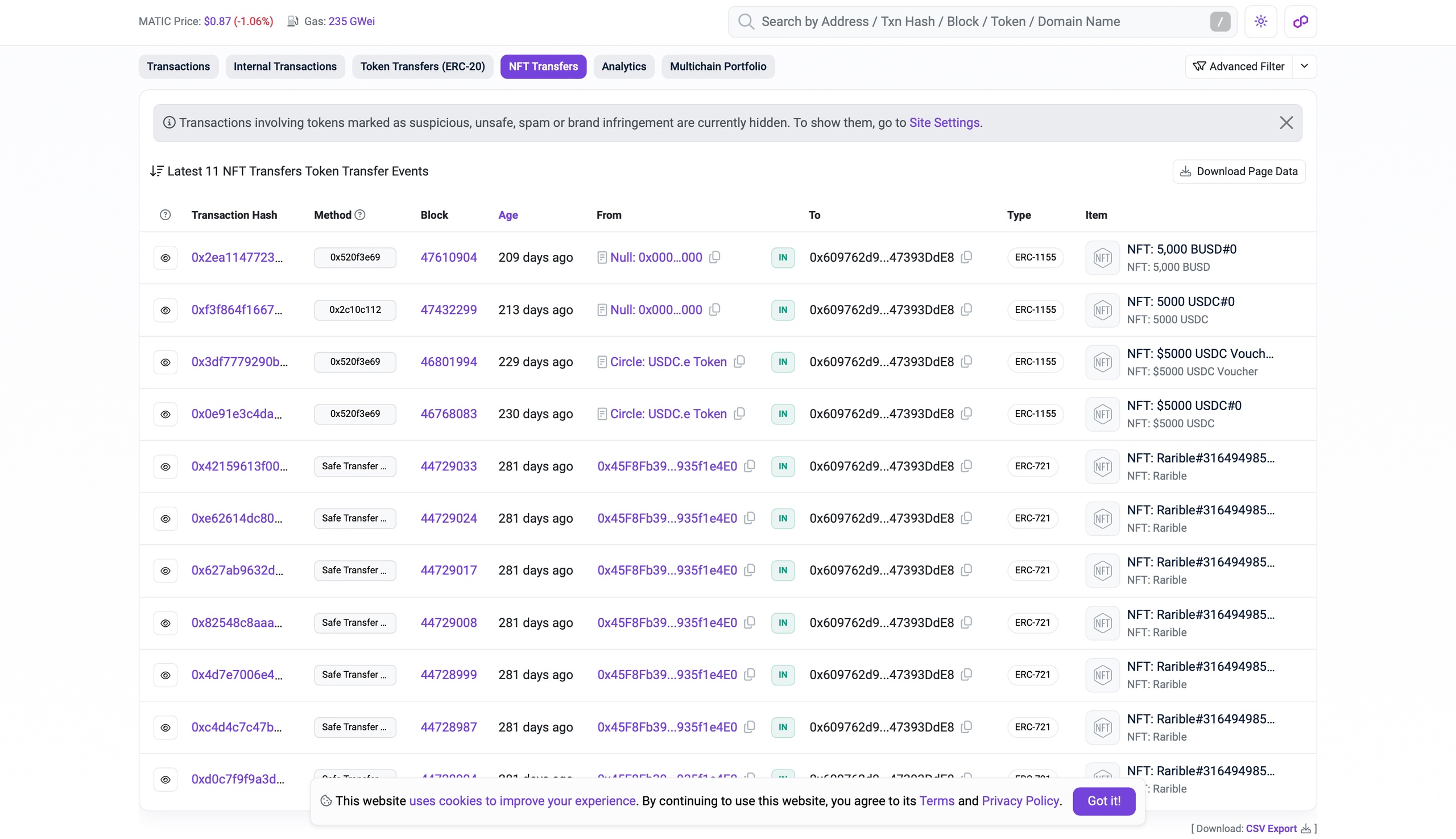Dismiss the hidden tokens notice banner
1456x839 pixels.
(1285, 123)
